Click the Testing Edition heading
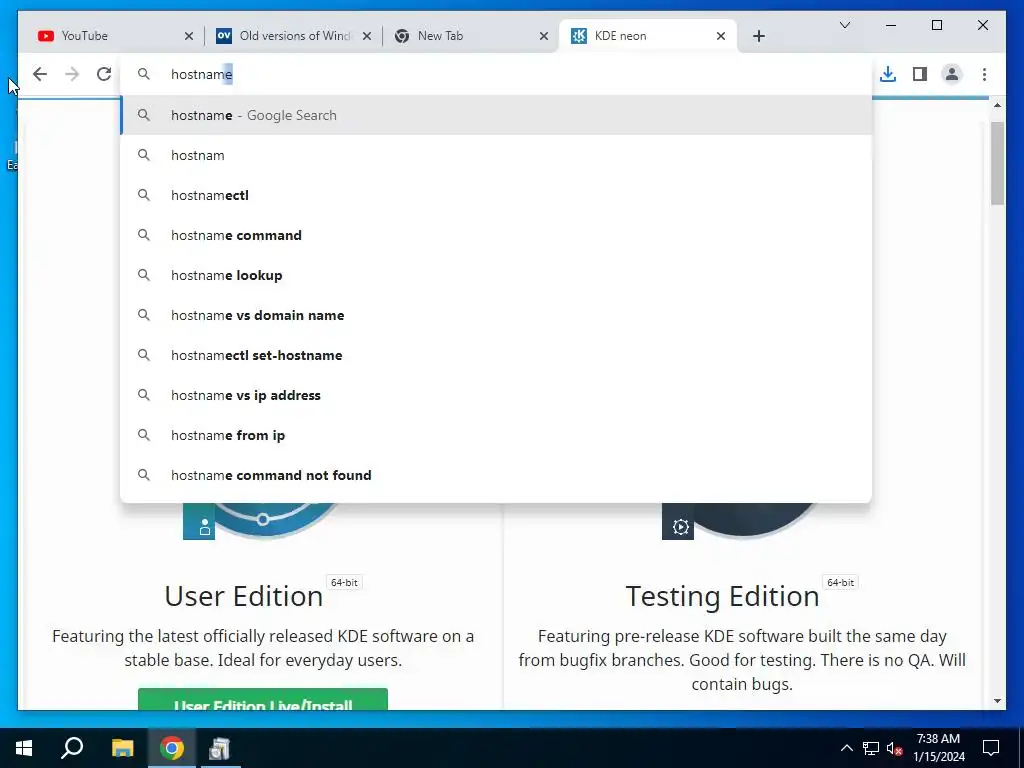 point(722,596)
